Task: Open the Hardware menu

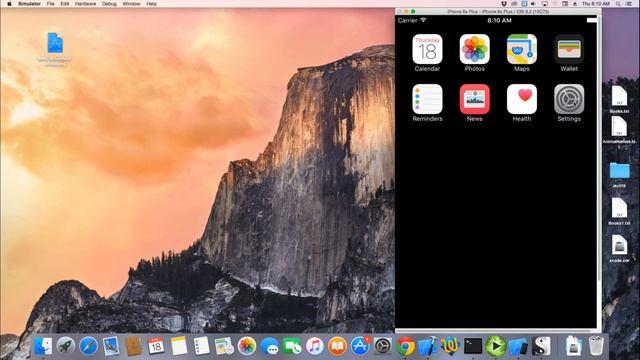Action: pyautogui.click(x=85, y=4)
